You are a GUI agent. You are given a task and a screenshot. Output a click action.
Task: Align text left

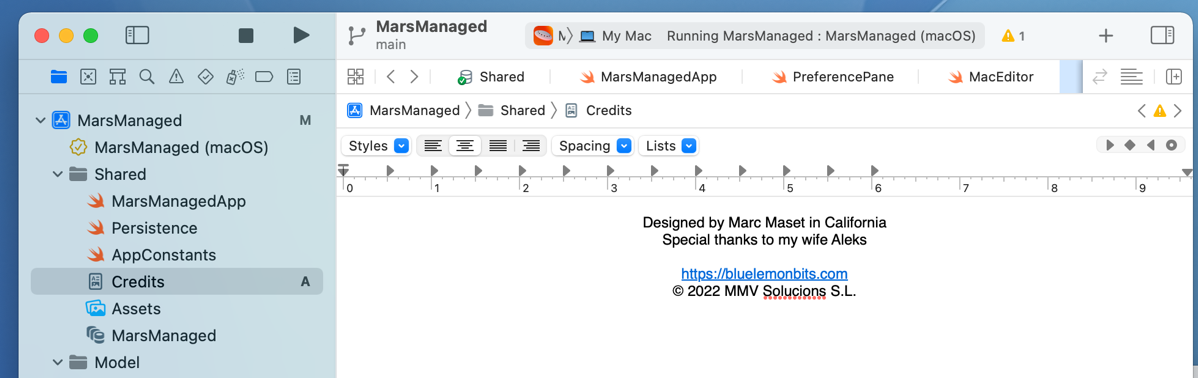click(433, 146)
